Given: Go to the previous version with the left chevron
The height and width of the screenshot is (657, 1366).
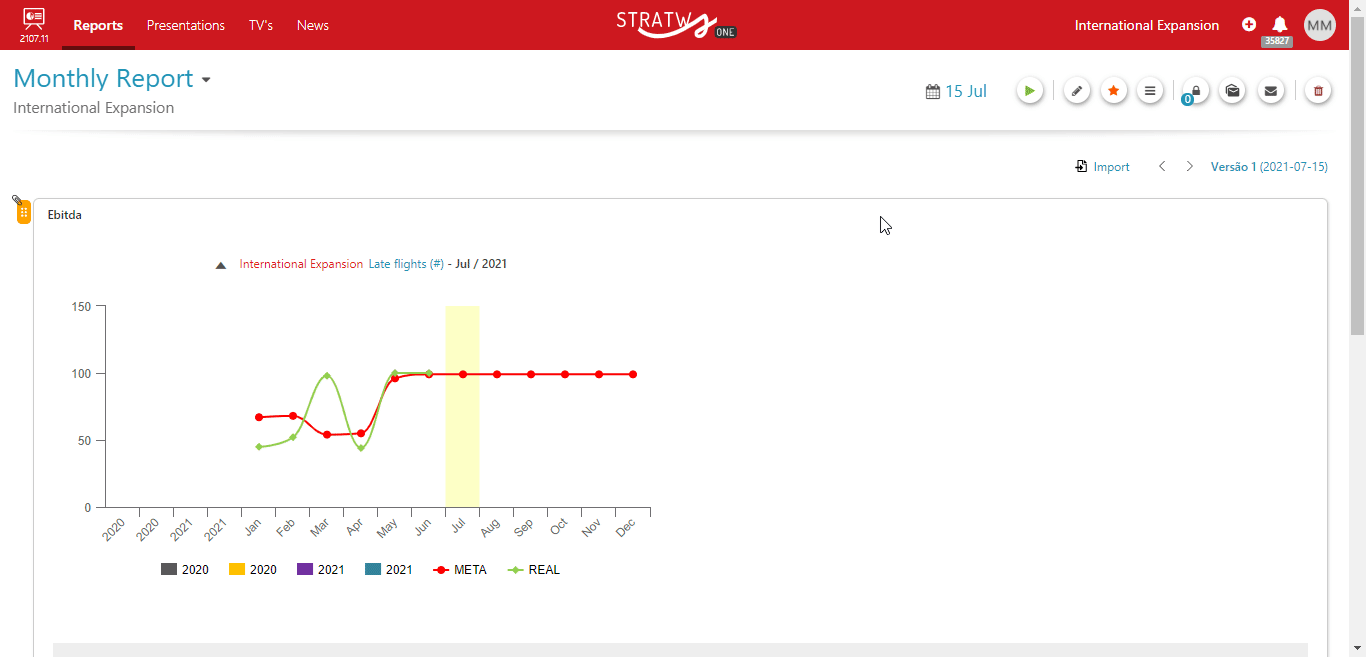Looking at the screenshot, I should coord(1162,166).
